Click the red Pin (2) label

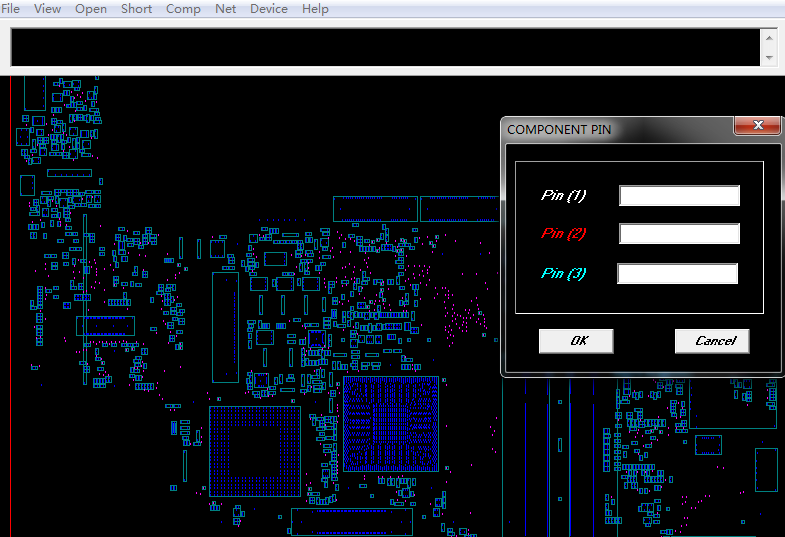click(563, 233)
